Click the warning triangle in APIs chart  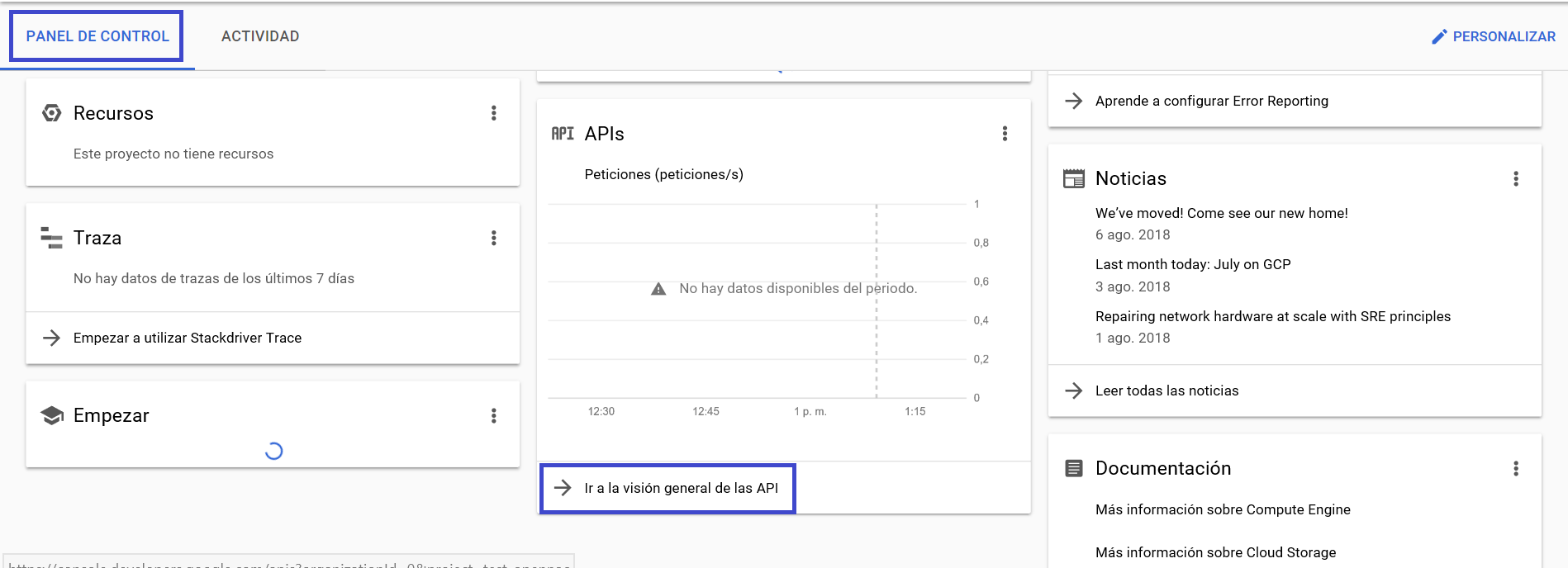tap(658, 289)
